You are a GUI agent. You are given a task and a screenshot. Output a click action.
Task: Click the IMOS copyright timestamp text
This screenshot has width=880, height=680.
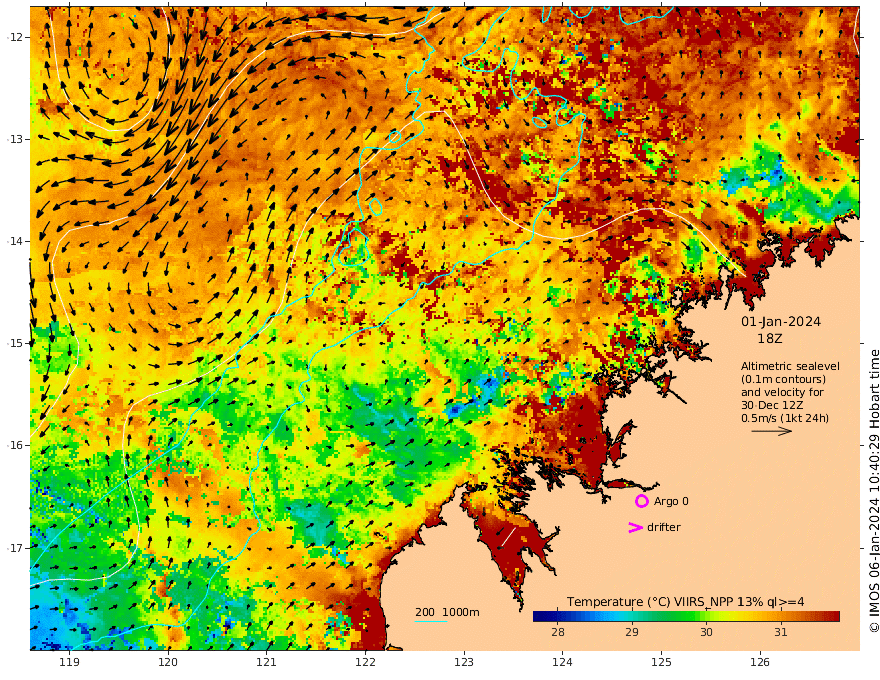(x=874, y=491)
